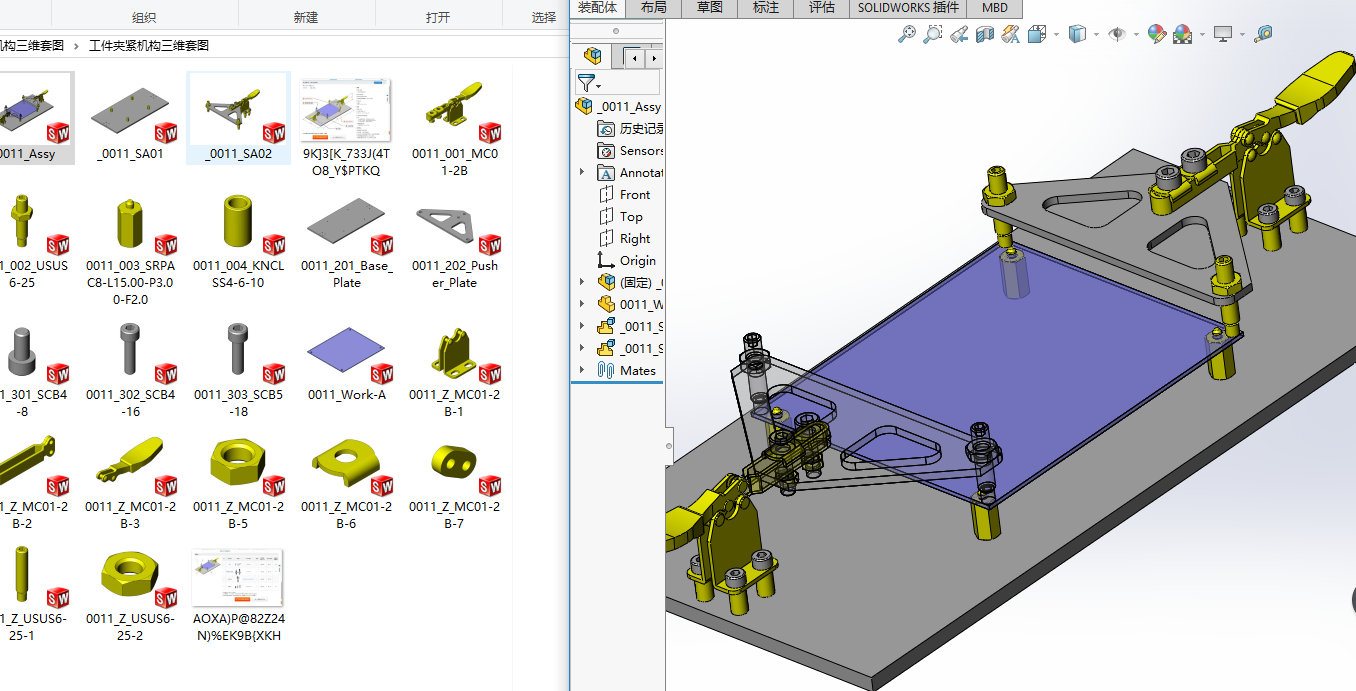Click the Apply Scene icon
The height and width of the screenshot is (691, 1356).
[x=1182, y=34]
